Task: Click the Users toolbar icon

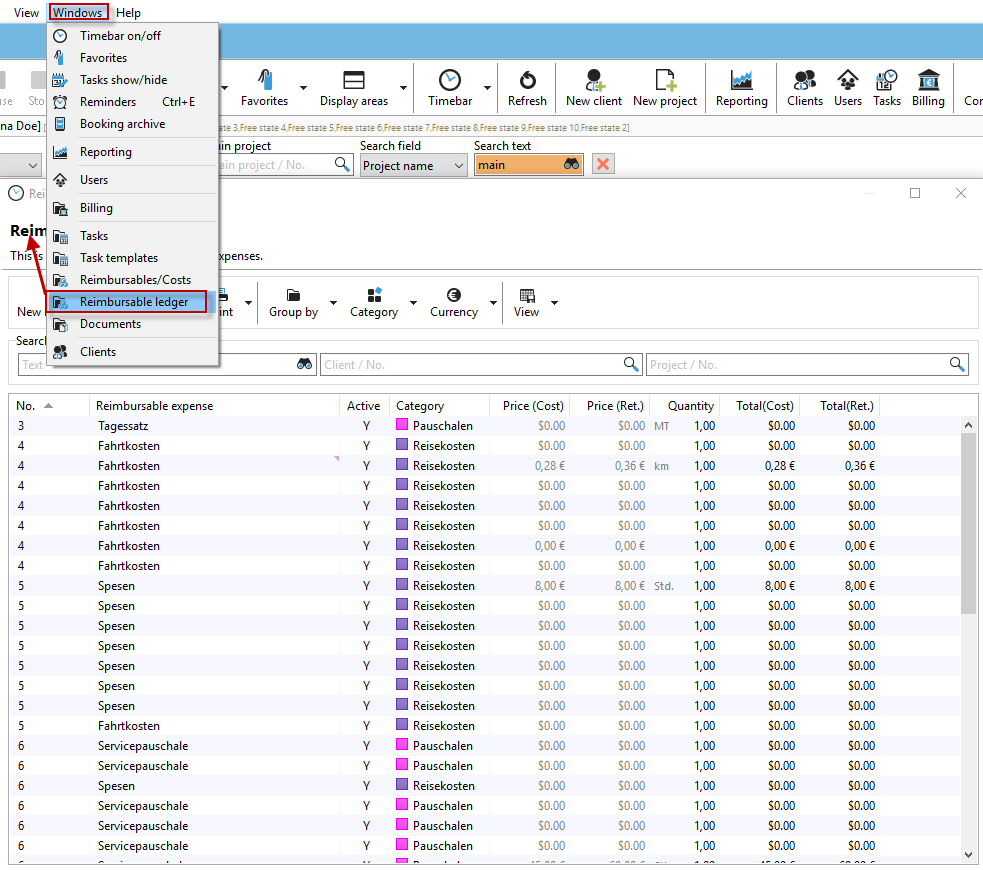Action: pos(847,88)
